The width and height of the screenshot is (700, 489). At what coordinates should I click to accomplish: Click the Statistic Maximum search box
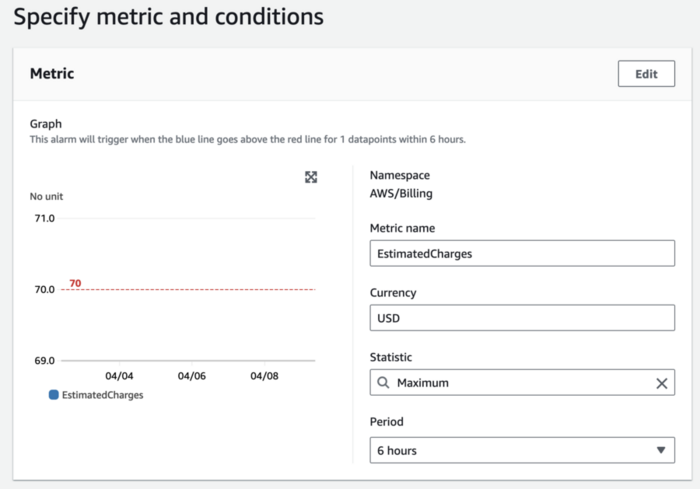(515, 383)
